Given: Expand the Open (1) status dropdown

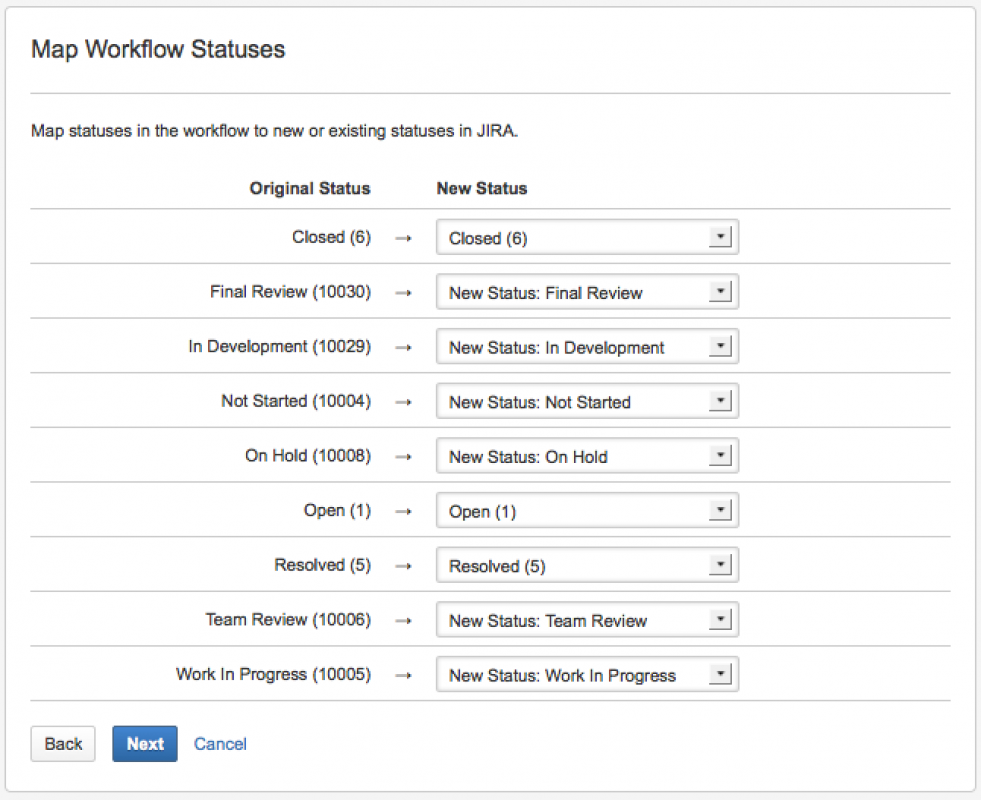Looking at the screenshot, I should click(587, 511).
